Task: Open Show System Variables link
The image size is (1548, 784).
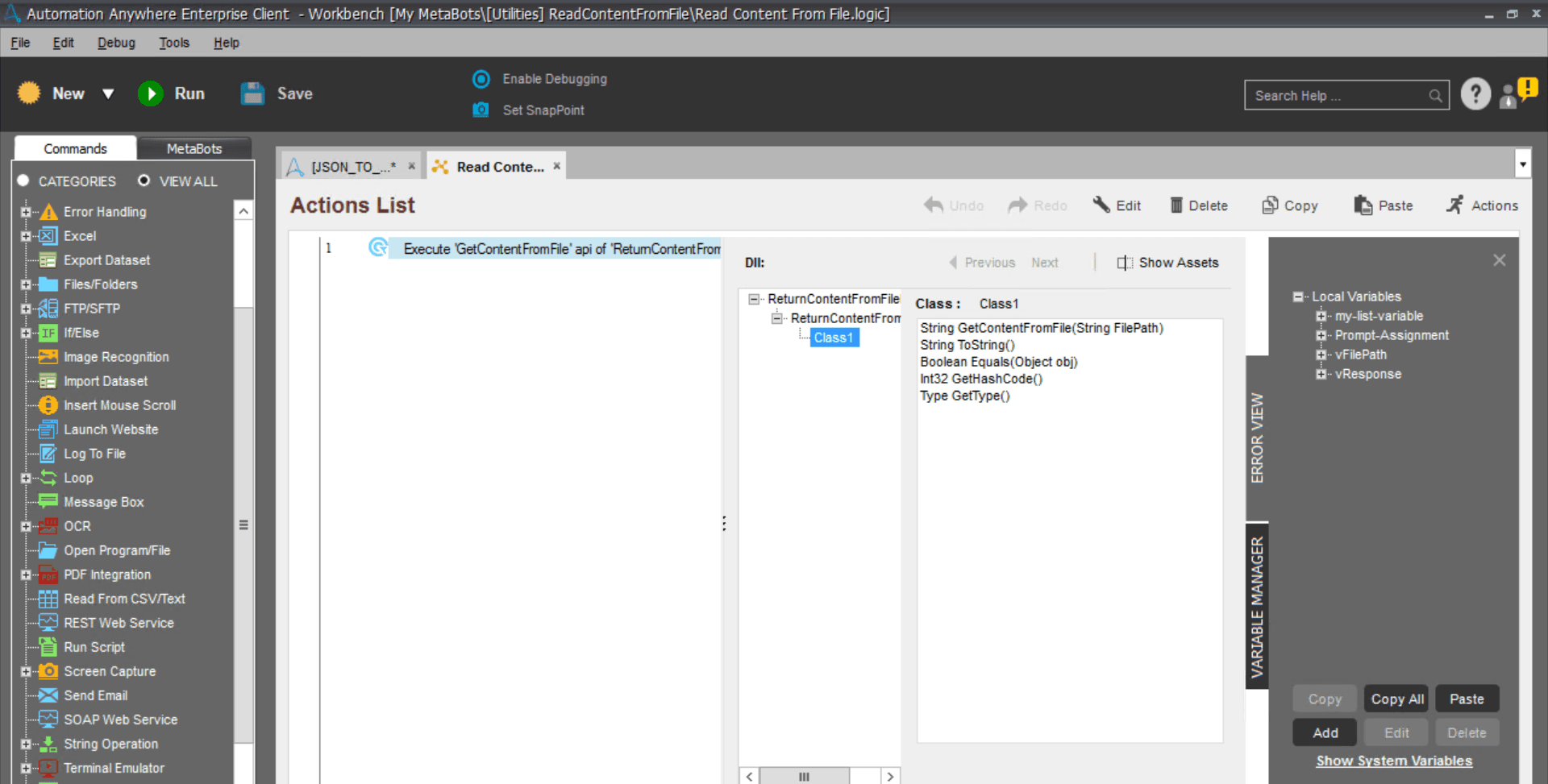Action: (x=1394, y=761)
